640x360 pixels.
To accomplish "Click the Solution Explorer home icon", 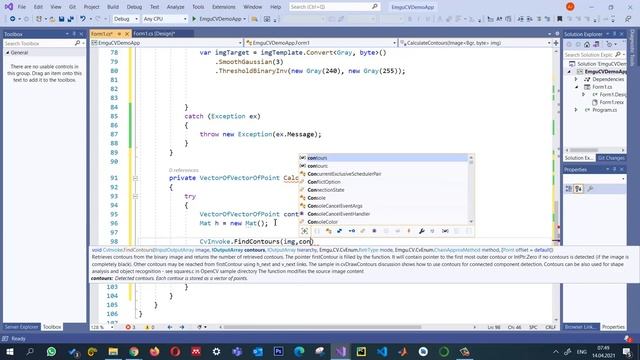I will tap(587, 44).
